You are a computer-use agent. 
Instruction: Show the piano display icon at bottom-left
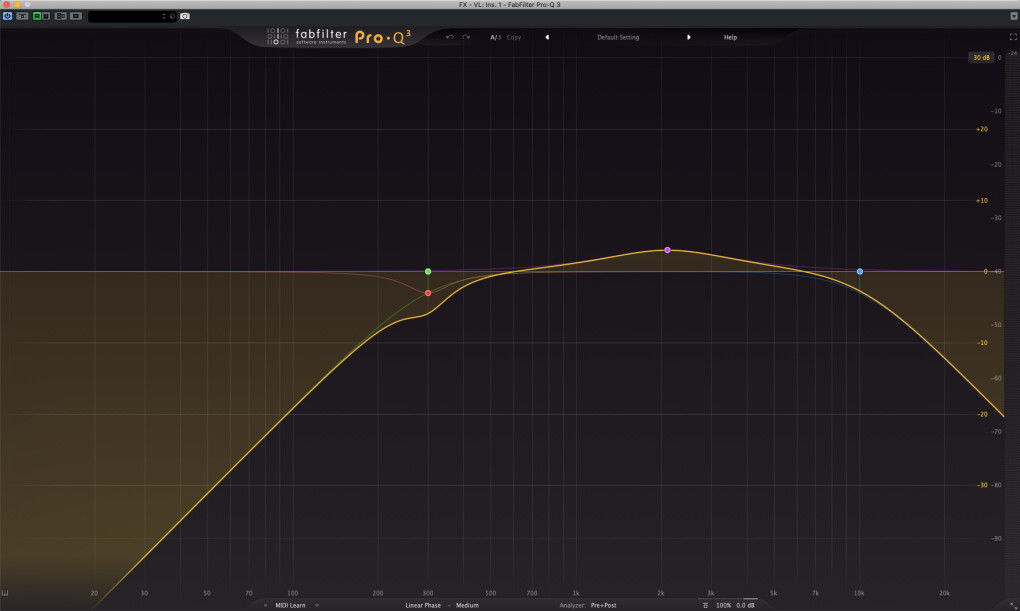coord(5,593)
